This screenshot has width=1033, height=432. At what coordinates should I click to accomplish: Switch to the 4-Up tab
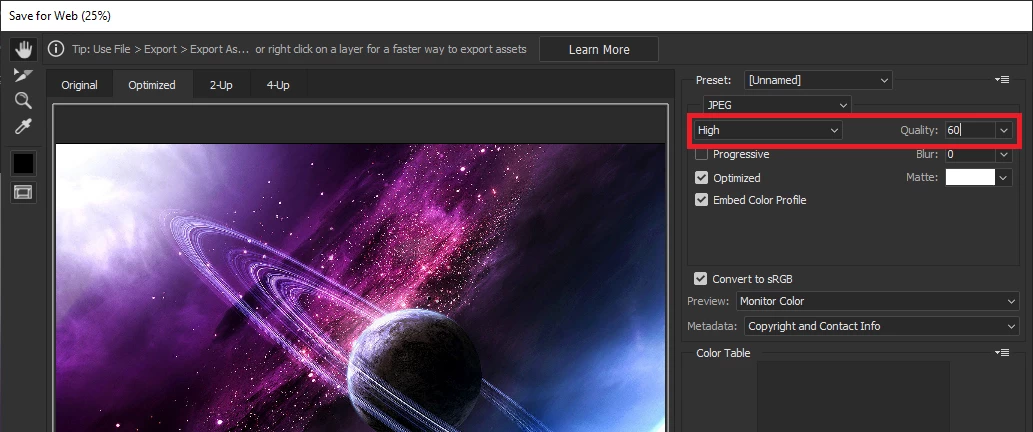[278, 85]
